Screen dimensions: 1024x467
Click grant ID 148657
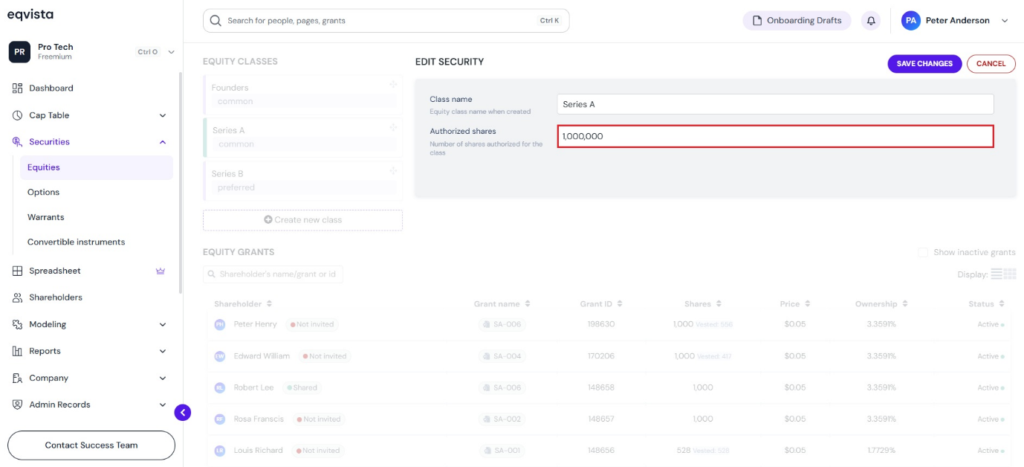tap(601, 419)
